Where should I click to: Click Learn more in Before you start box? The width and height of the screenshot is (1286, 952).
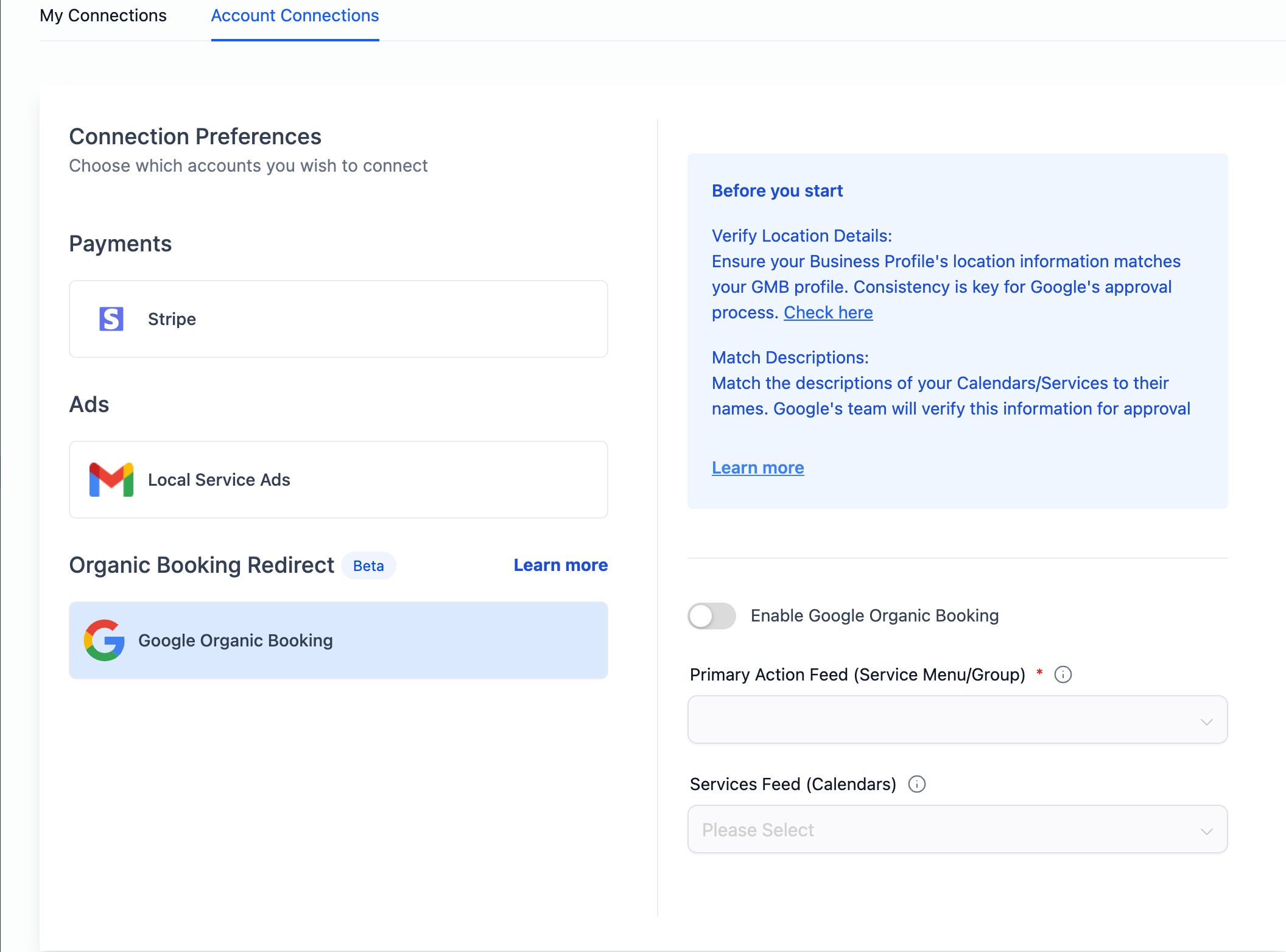(x=757, y=467)
